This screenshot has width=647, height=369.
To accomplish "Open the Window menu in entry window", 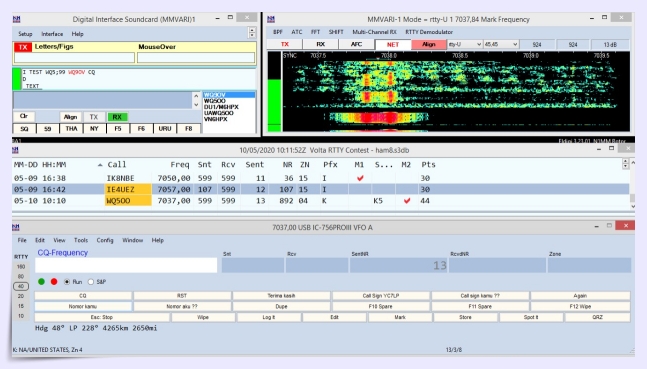I will click(132, 240).
